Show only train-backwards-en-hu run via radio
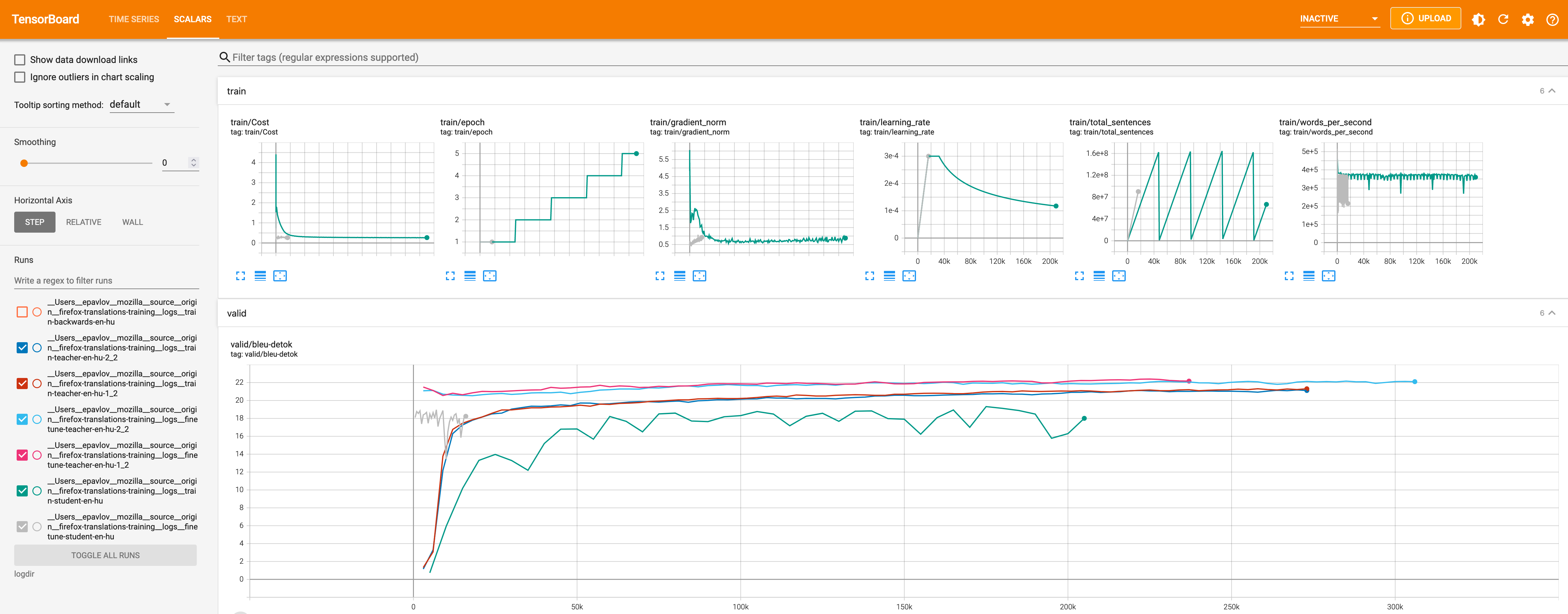 coord(37,312)
